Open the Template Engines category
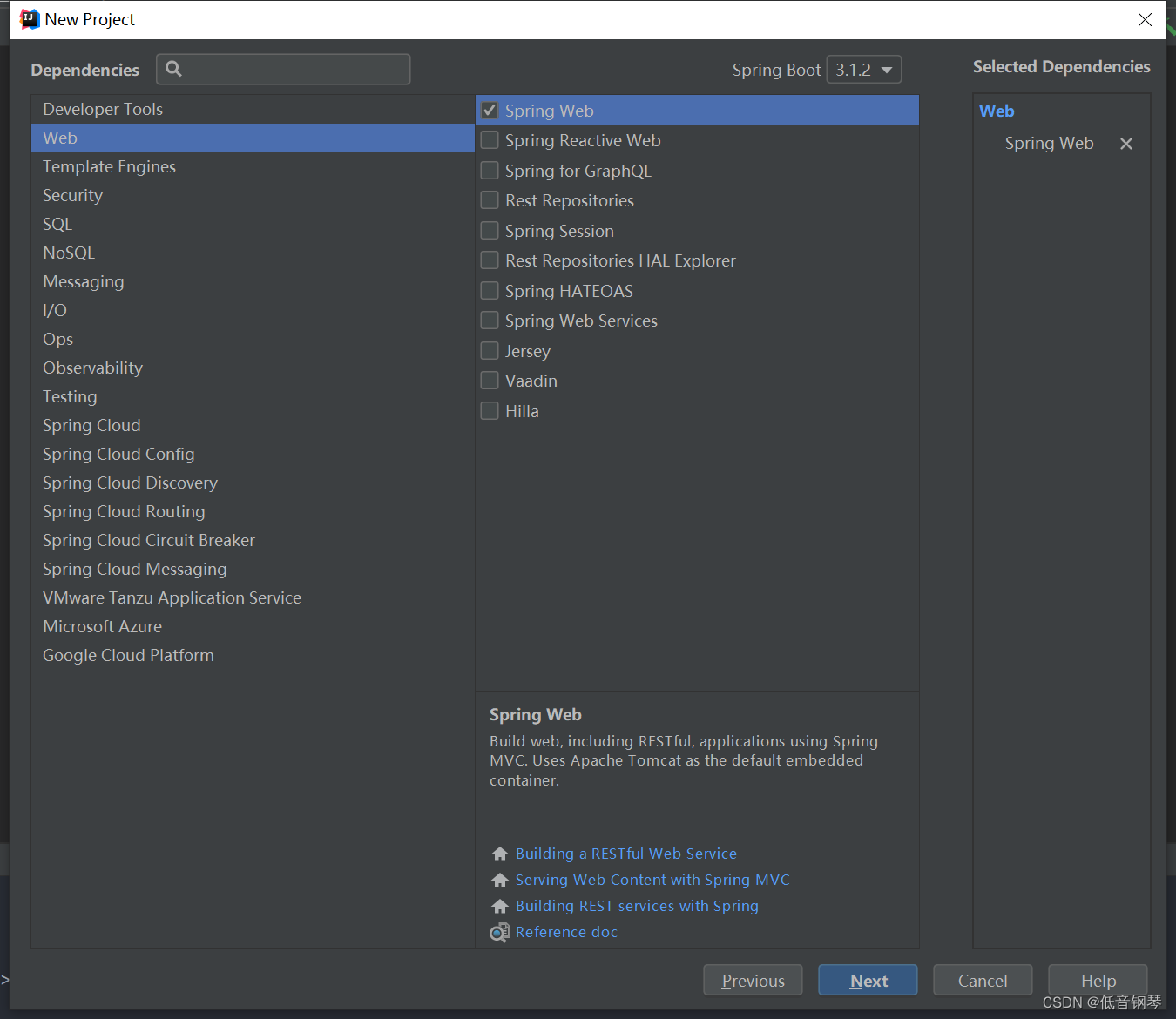This screenshot has width=1176, height=1019. [x=253, y=166]
